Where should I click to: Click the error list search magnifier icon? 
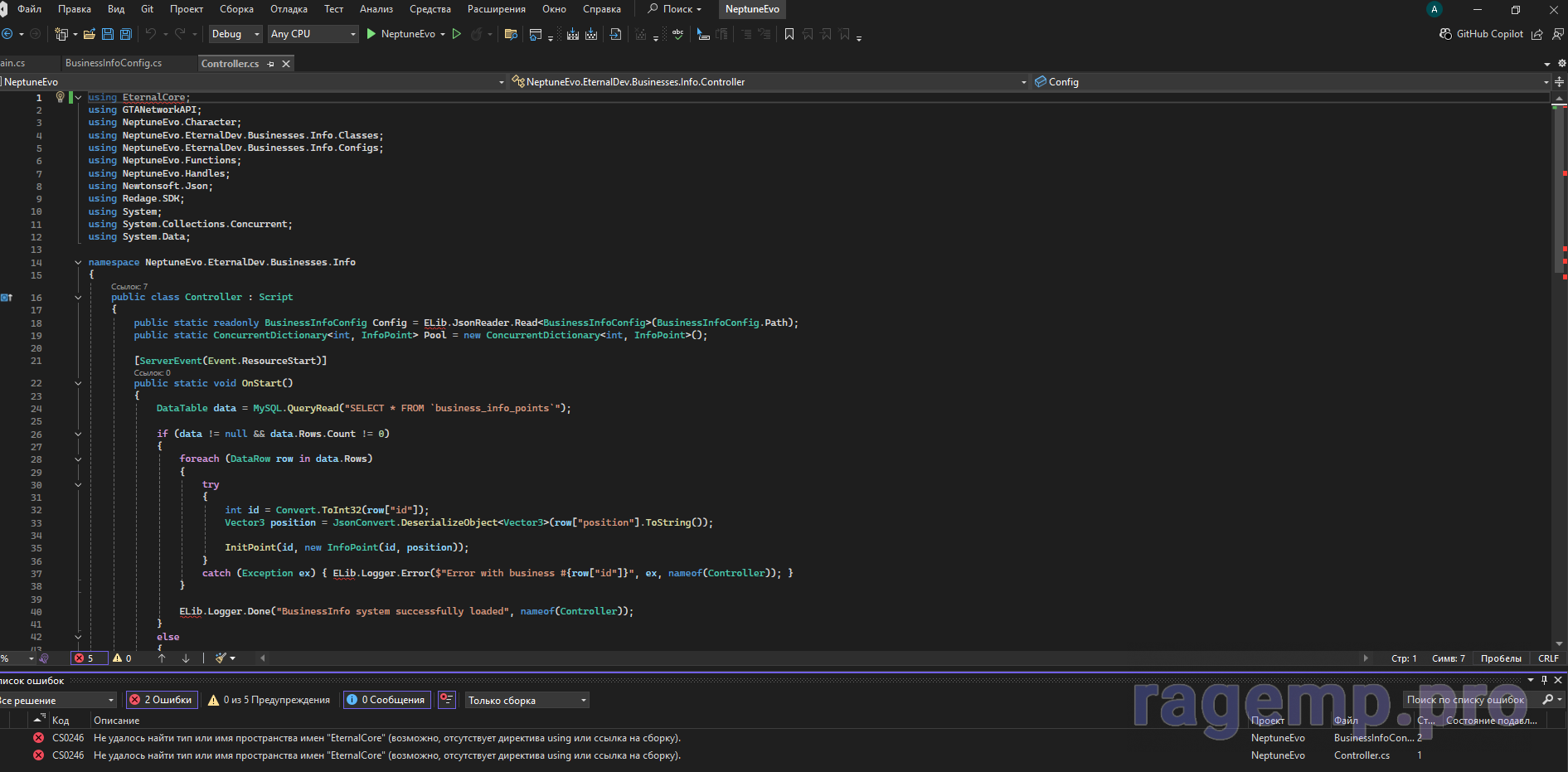coord(1547,700)
